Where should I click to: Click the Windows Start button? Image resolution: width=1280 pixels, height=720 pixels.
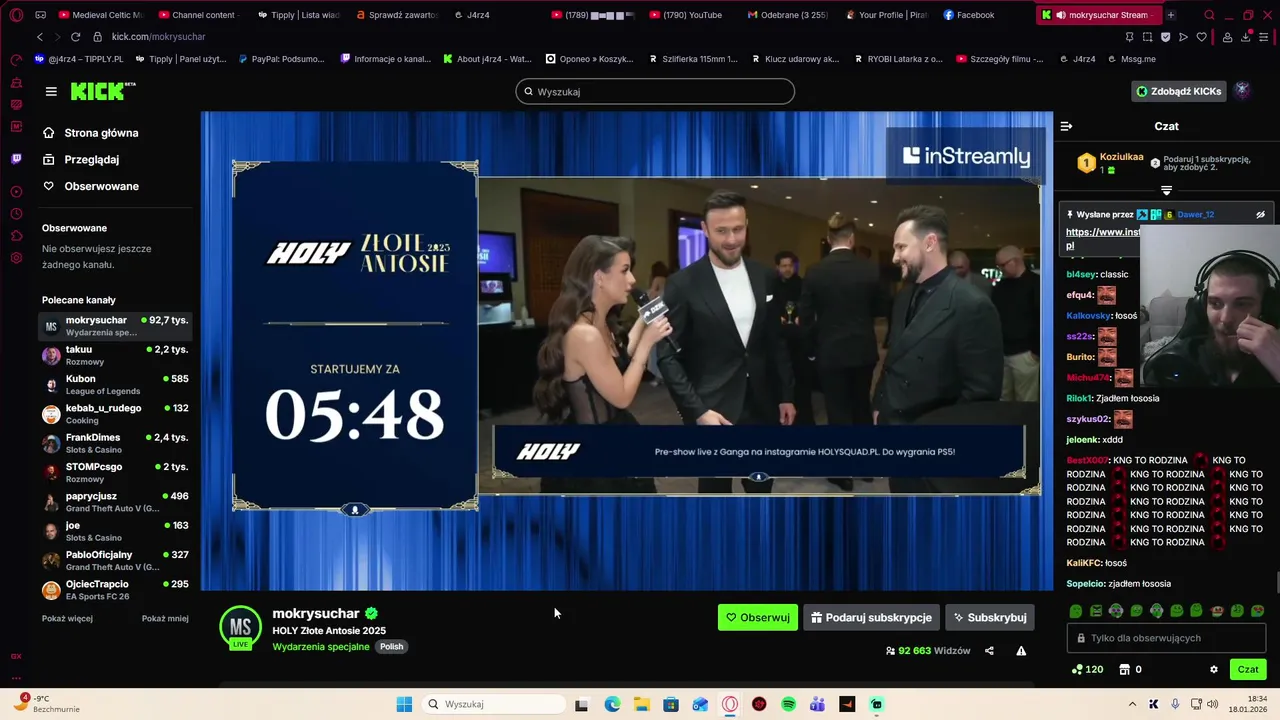[x=404, y=704]
